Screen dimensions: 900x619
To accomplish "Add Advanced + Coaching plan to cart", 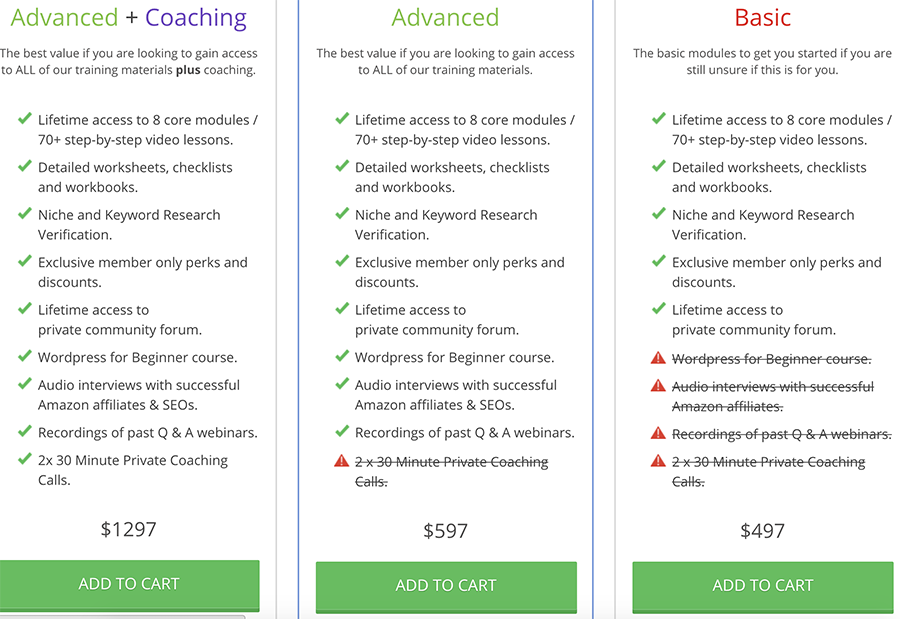I will click(129, 585).
